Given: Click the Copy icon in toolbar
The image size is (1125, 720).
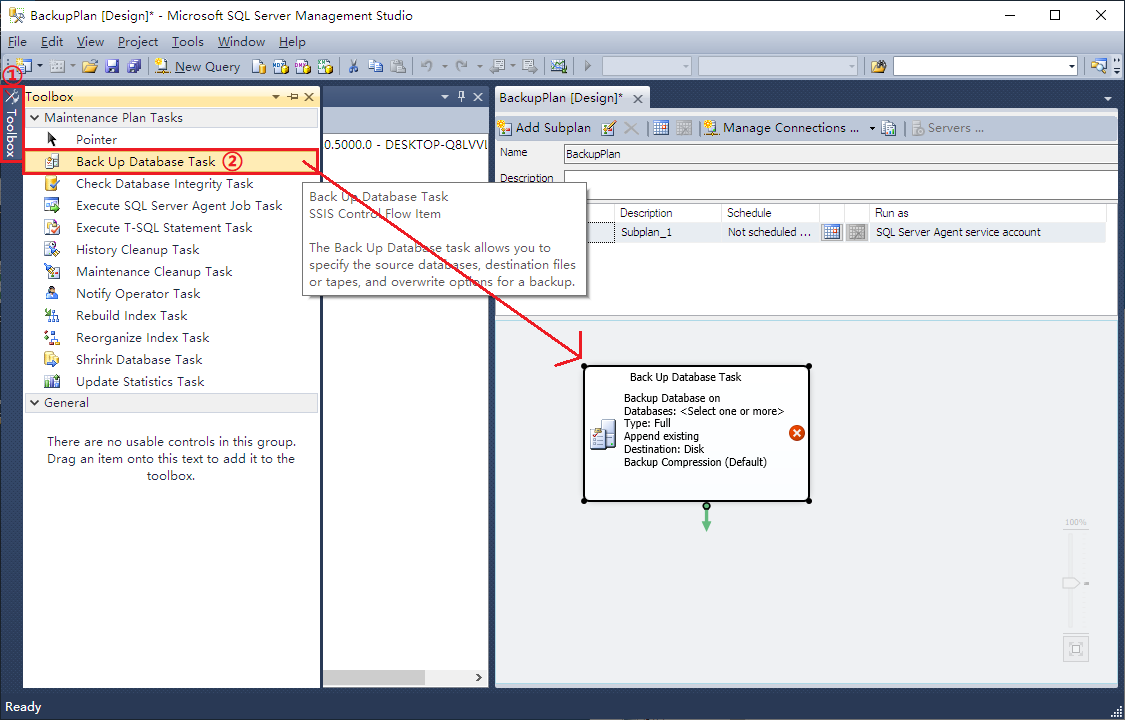Looking at the screenshot, I should [375, 67].
